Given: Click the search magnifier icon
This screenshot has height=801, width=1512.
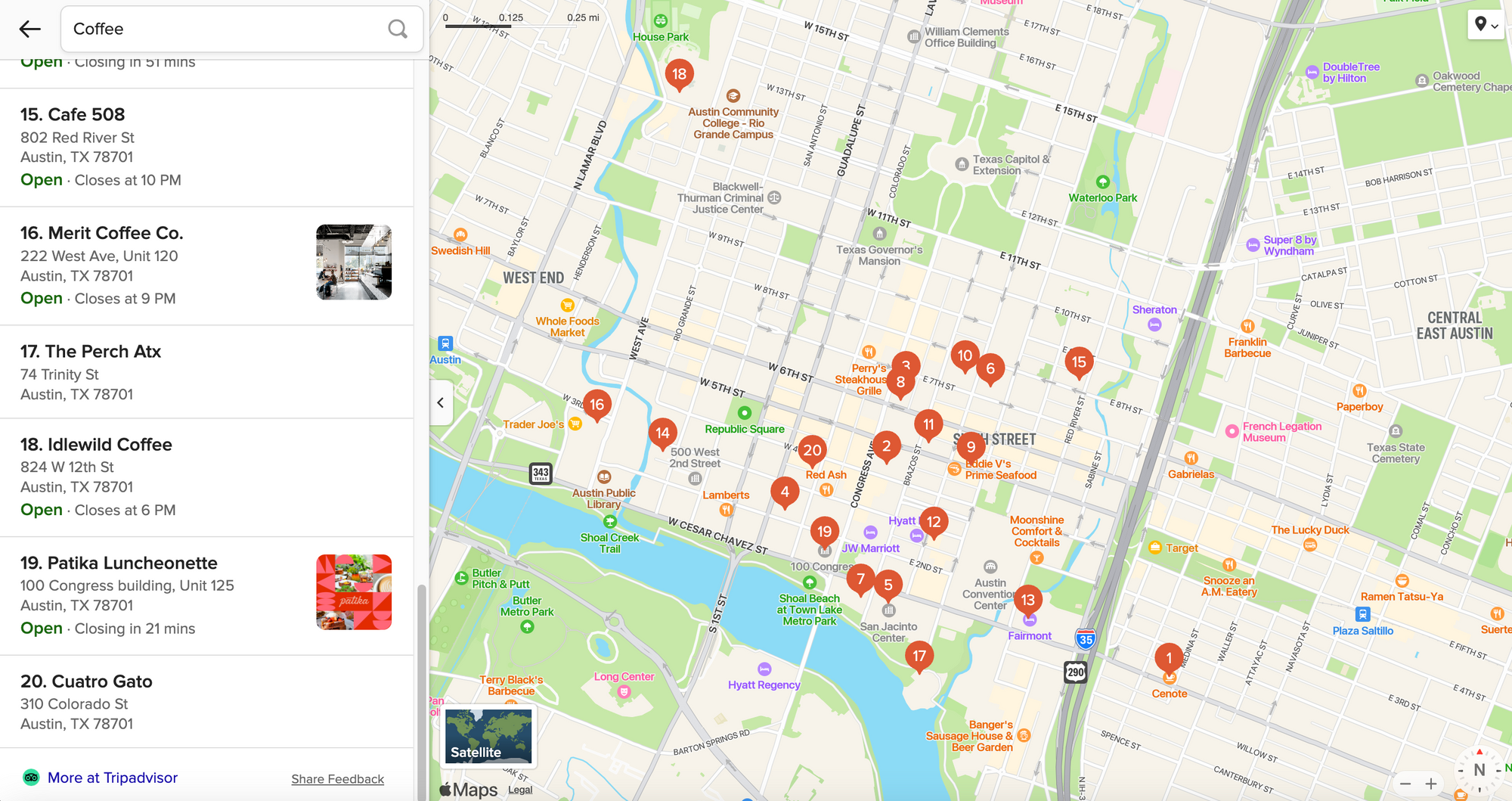Looking at the screenshot, I should (398, 29).
